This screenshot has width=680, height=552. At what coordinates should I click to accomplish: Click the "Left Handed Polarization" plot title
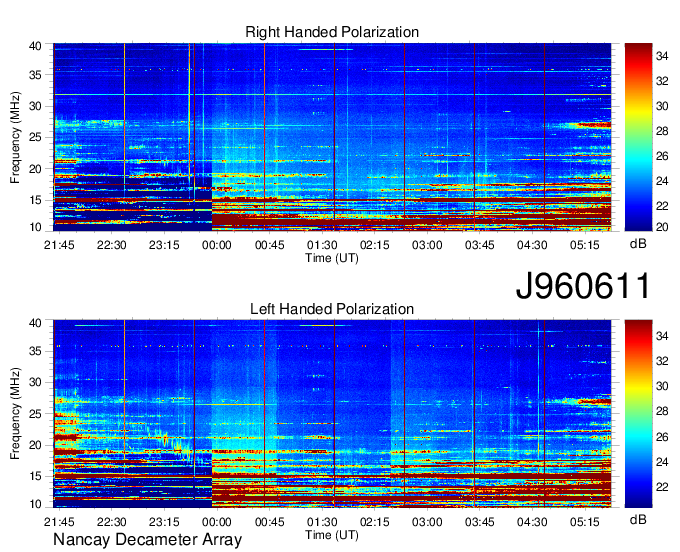pyautogui.click(x=332, y=309)
